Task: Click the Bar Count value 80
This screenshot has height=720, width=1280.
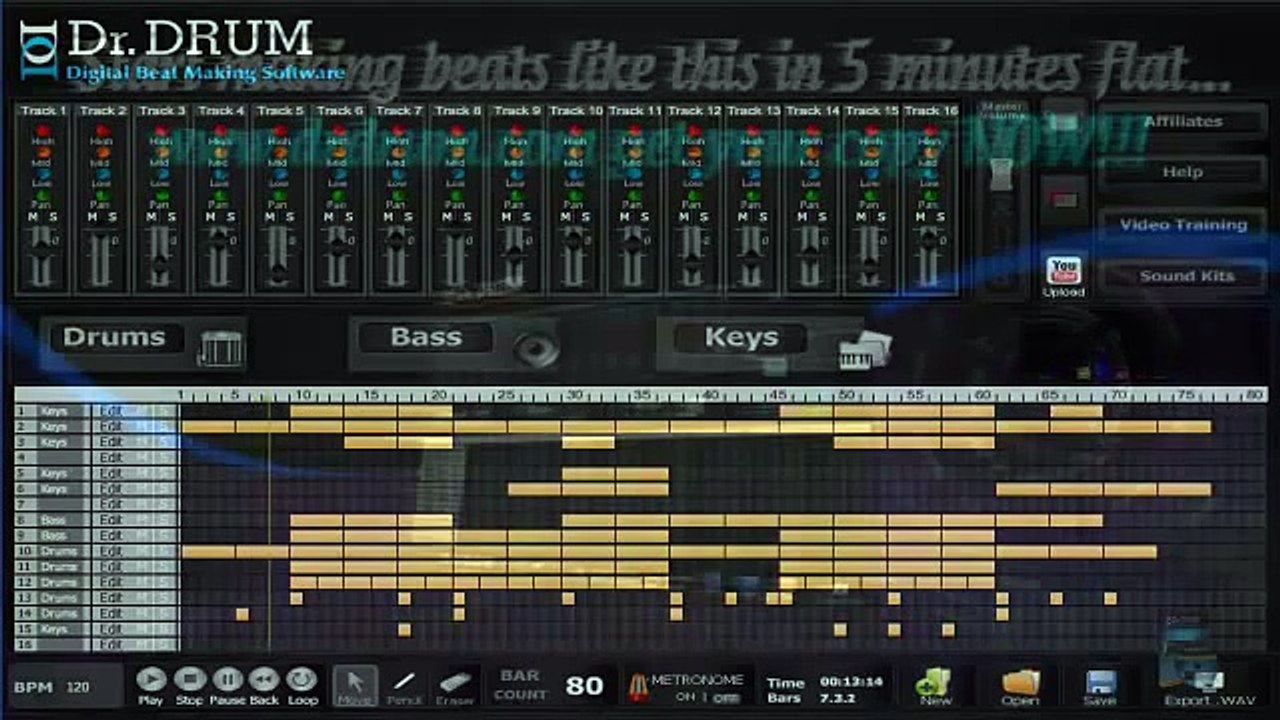Action: coord(584,685)
